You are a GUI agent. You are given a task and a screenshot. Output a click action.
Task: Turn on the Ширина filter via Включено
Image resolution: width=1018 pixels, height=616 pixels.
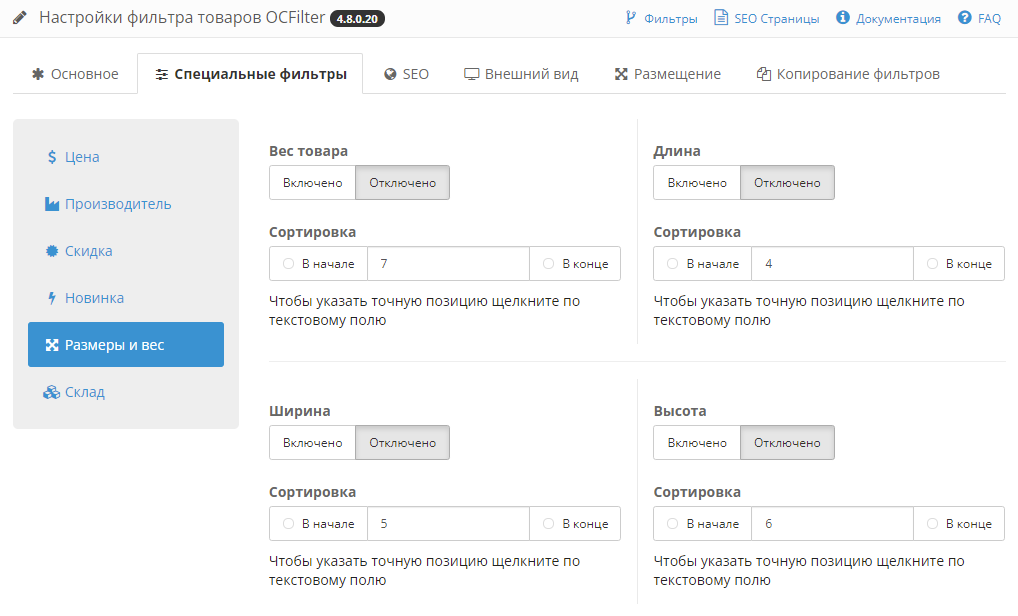tap(312, 443)
